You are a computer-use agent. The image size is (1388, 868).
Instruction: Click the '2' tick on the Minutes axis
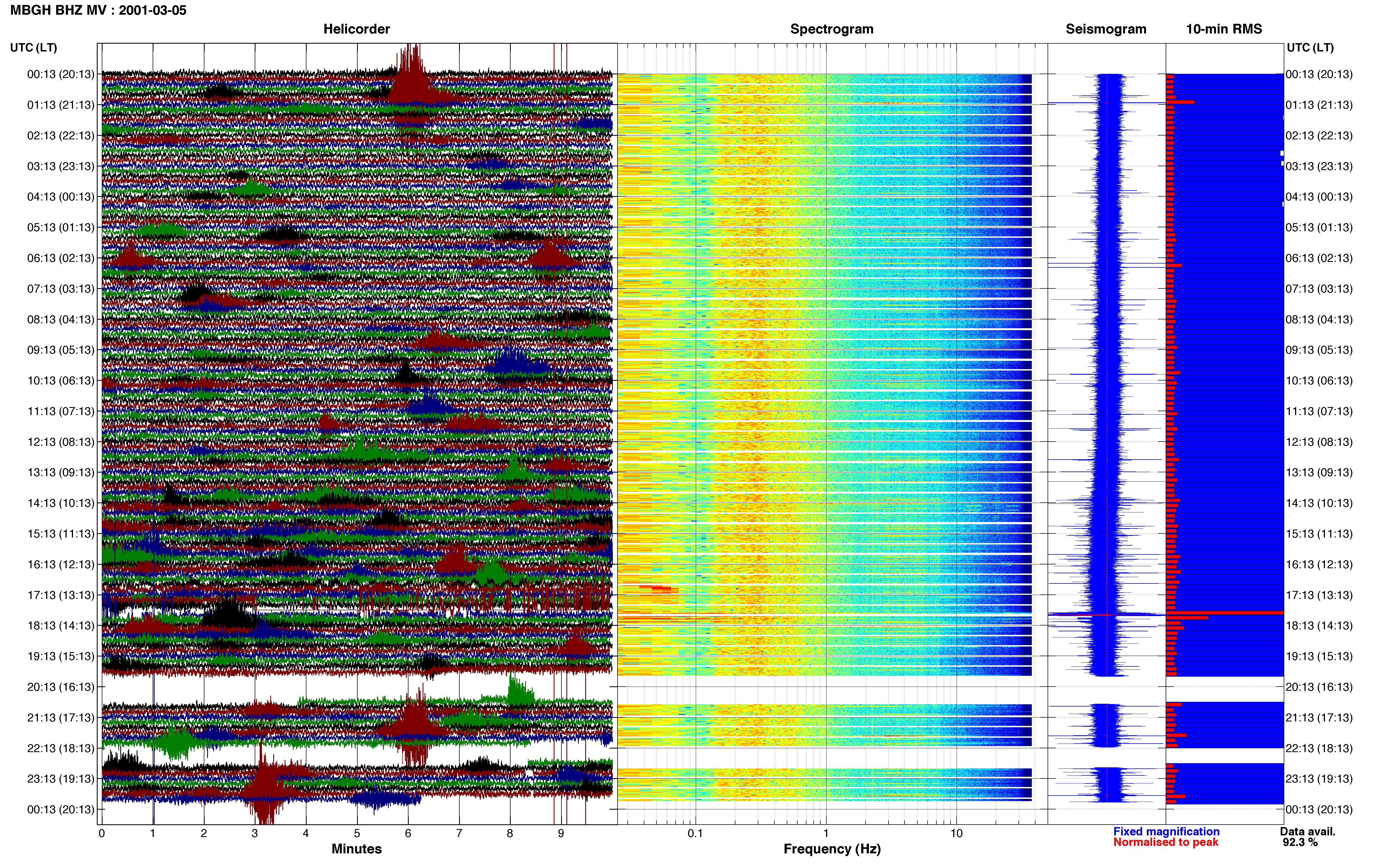pos(204,833)
